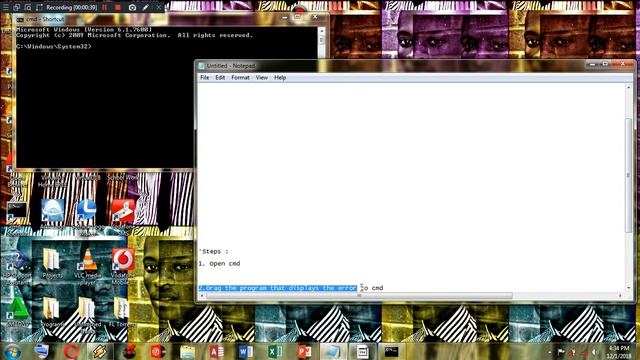Click the Notepad scroll-up arrow
640x360 pixels.
628,87
